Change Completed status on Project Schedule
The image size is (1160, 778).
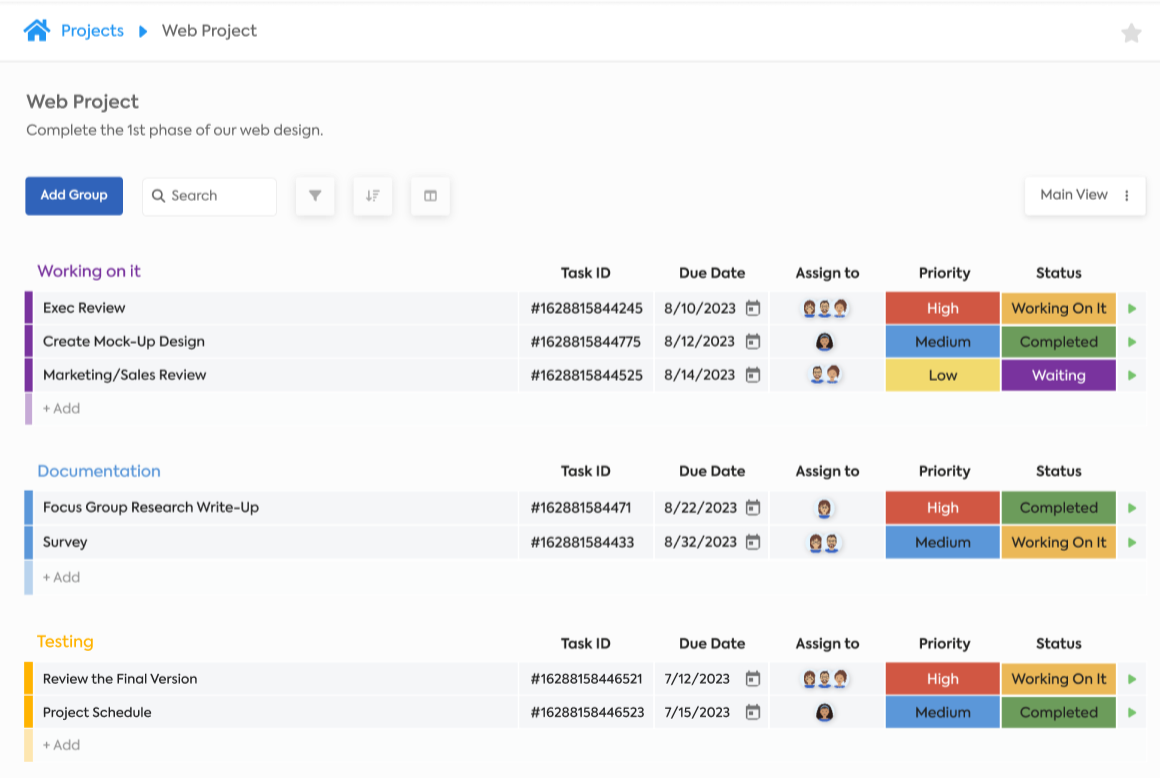point(1059,712)
